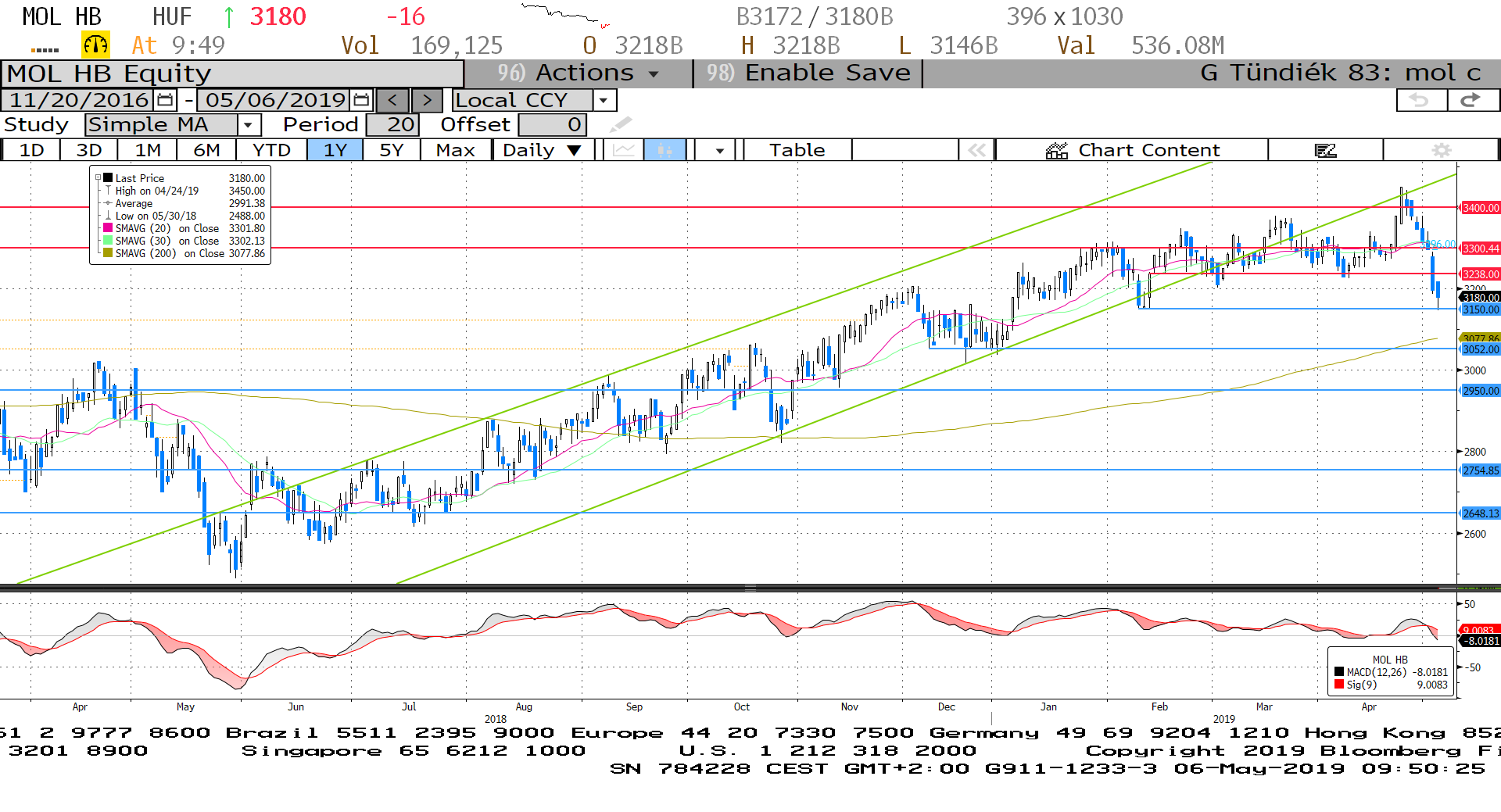Screen dimensions: 1501x812
Task: Click the High marker icon in legend
Action: tap(109, 191)
